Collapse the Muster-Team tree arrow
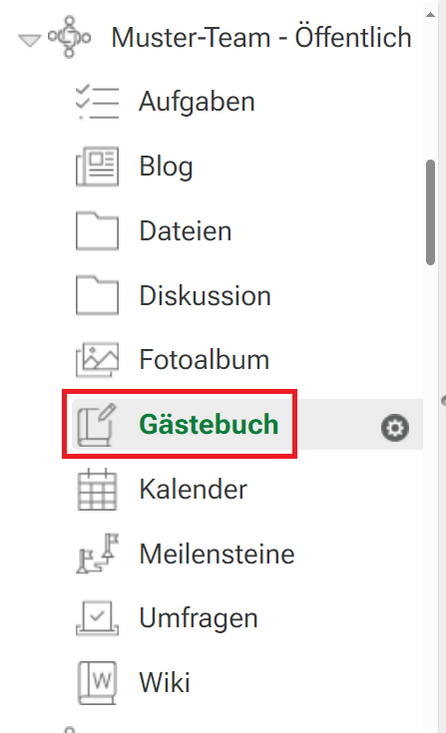The width and height of the screenshot is (446, 733). (29, 41)
